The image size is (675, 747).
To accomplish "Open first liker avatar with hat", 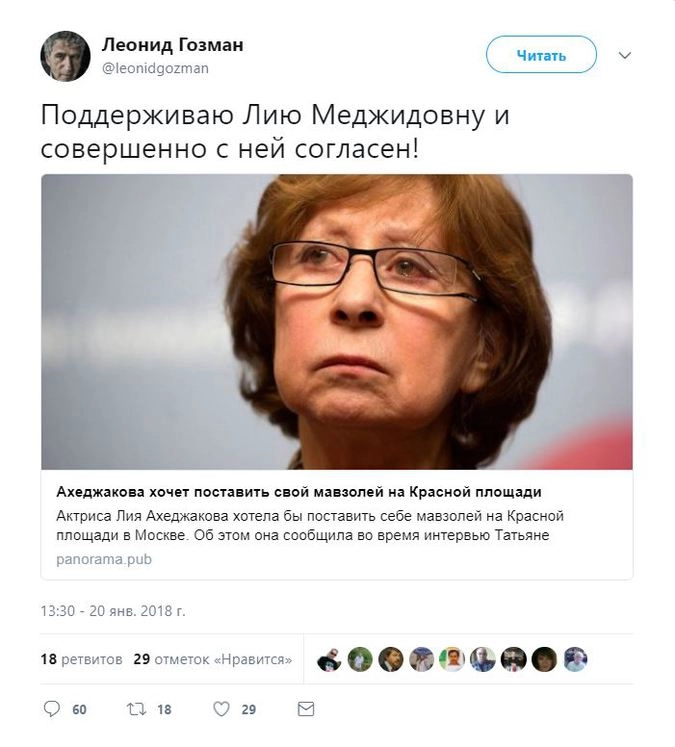I will pyautogui.click(x=330, y=659).
